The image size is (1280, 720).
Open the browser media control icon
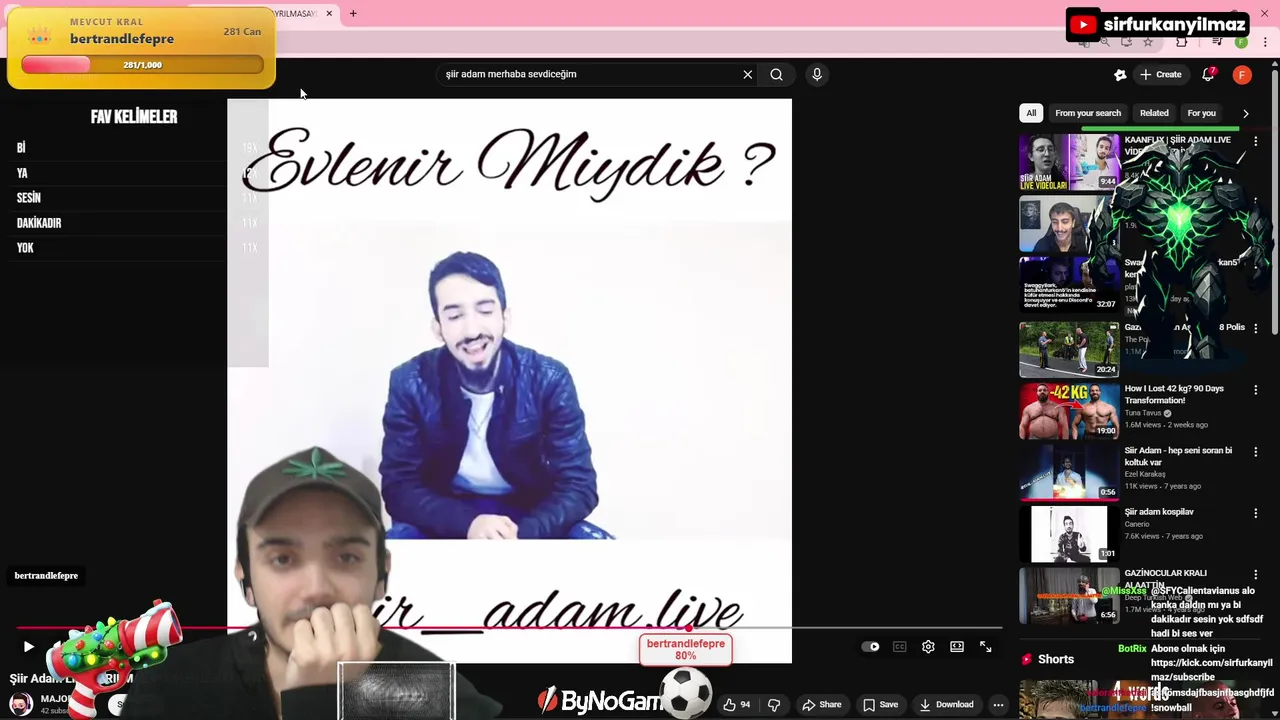tap(1217, 42)
